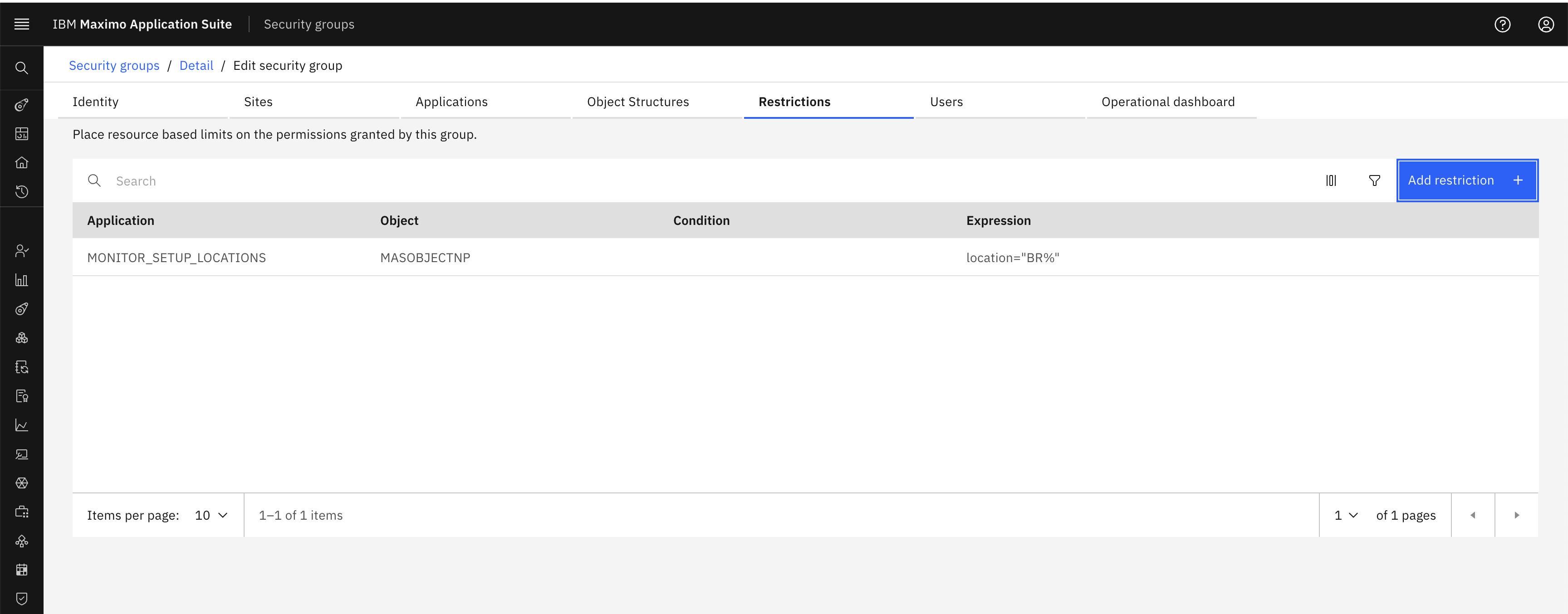Image resolution: width=1568 pixels, height=614 pixels.
Task: Click the help question mark icon
Action: click(x=1502, y=24)
